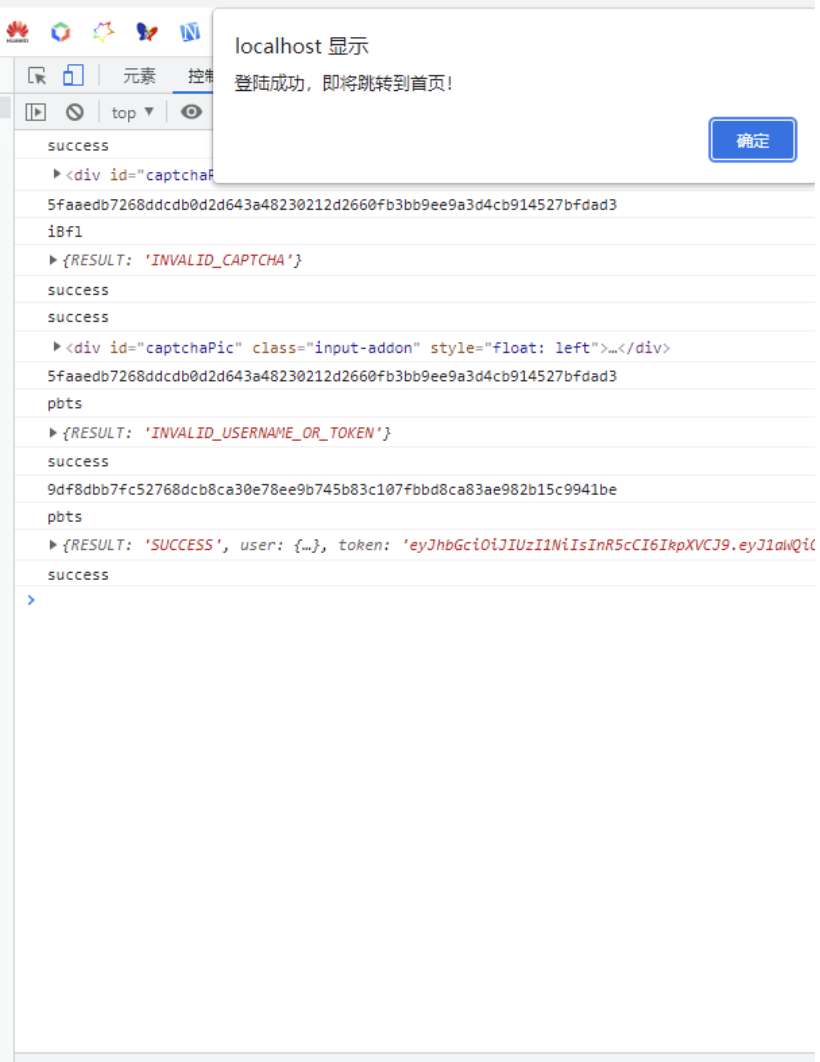Expand the INVALID_CAPTCHA result object
This screenshot has height=1062, width=820.
pos(53,260)
